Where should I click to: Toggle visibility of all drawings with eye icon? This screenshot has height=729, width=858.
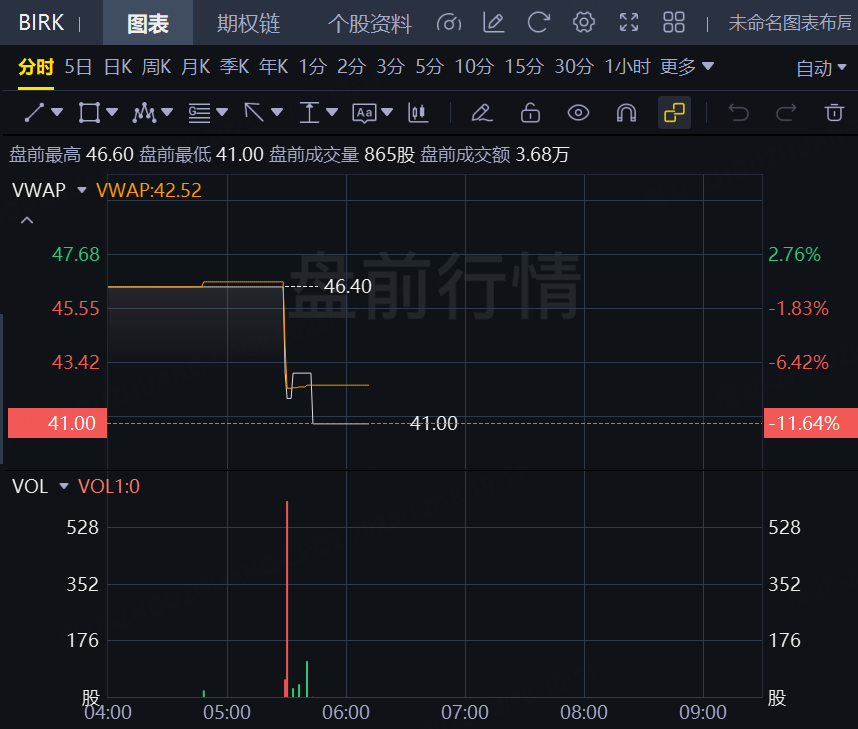(x=578, y=113)
